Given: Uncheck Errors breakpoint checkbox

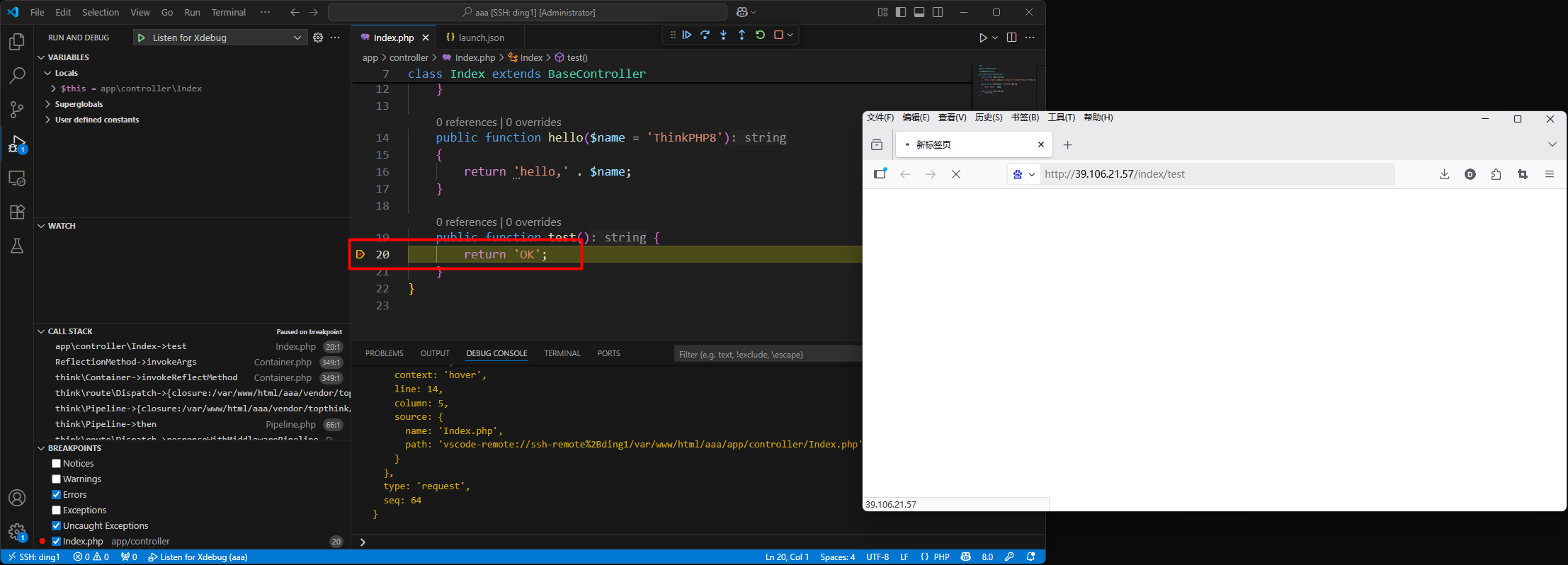Looking at the screenshot, I should click(56, 495).
